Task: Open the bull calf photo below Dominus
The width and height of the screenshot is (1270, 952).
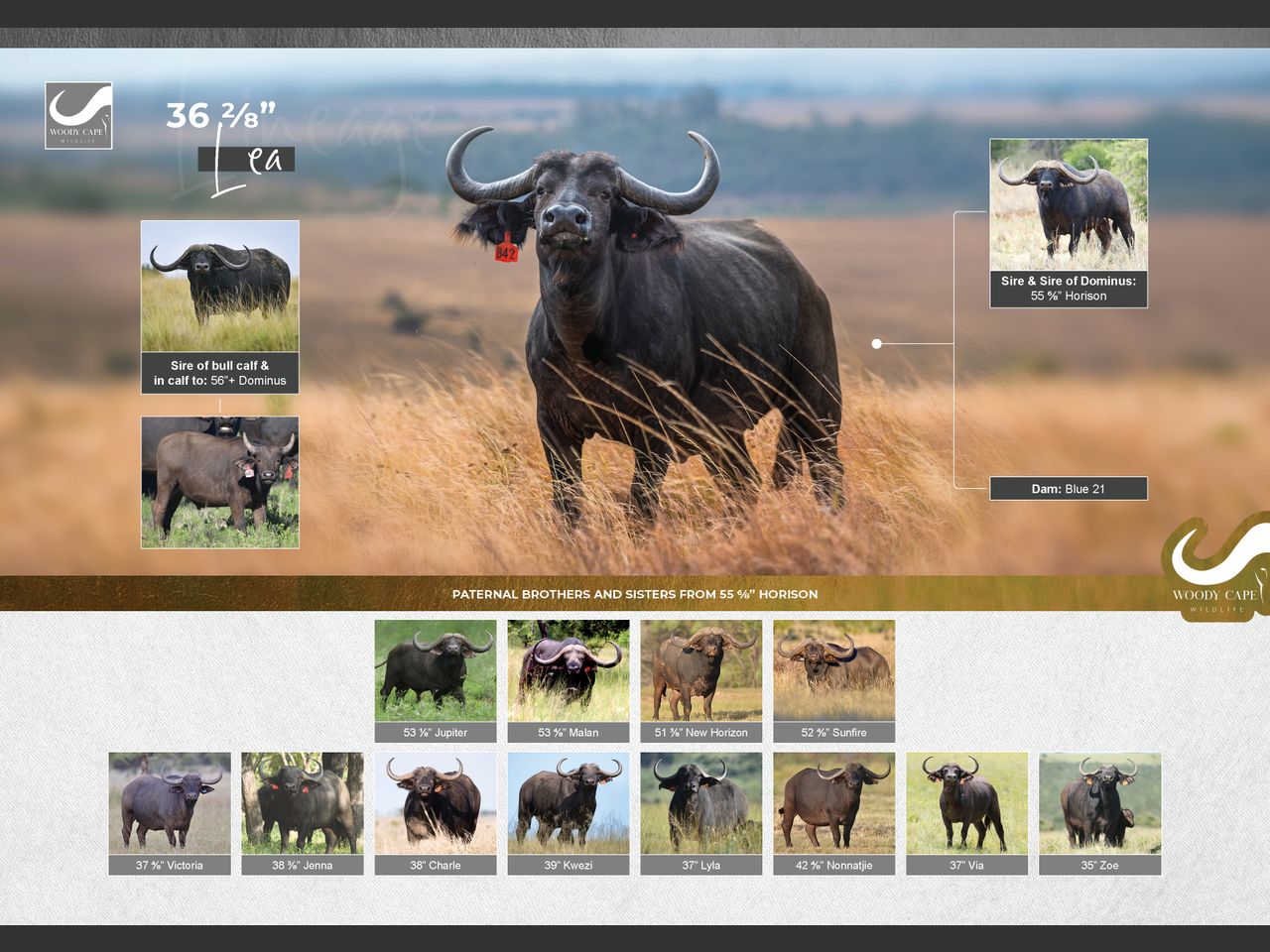Action: (219, 482)
